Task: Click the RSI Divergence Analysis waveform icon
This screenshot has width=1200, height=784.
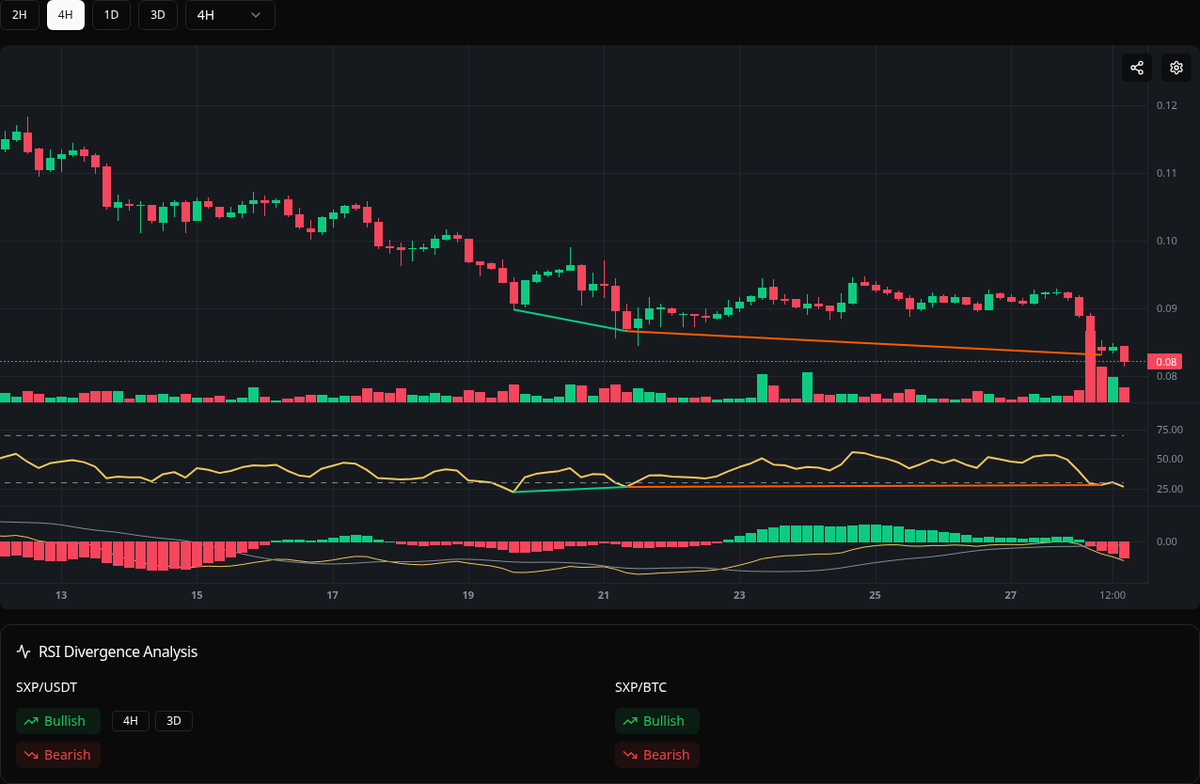Action: 22,651
